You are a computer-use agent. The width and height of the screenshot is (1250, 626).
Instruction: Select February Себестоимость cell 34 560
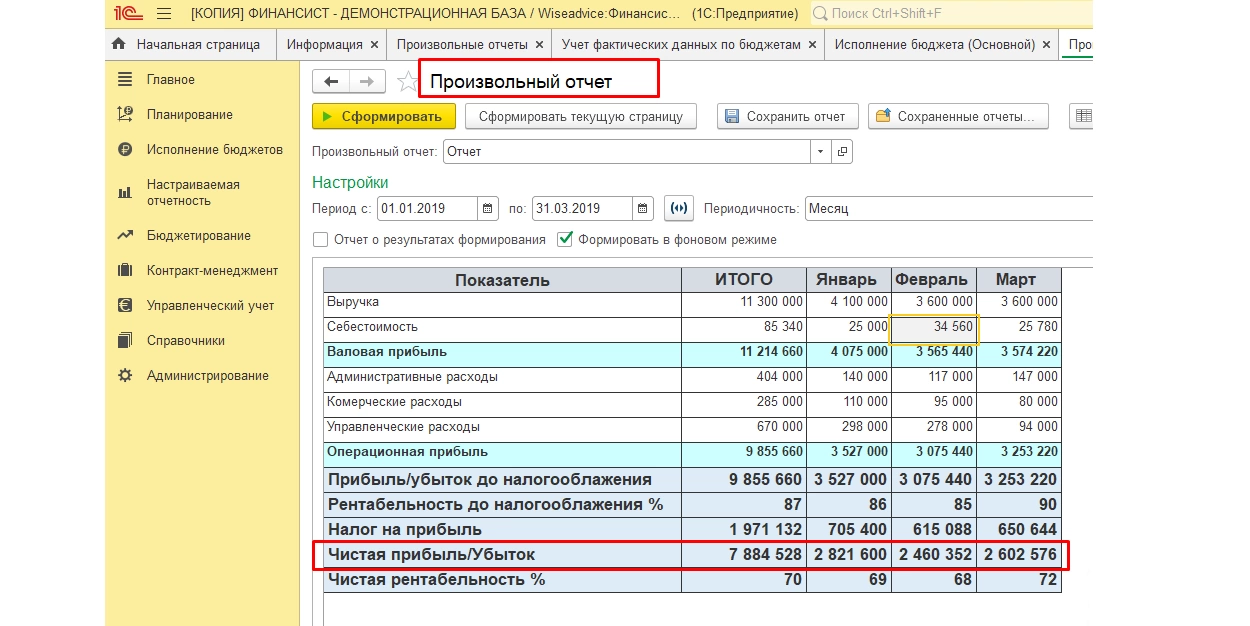tap(934, 328)
